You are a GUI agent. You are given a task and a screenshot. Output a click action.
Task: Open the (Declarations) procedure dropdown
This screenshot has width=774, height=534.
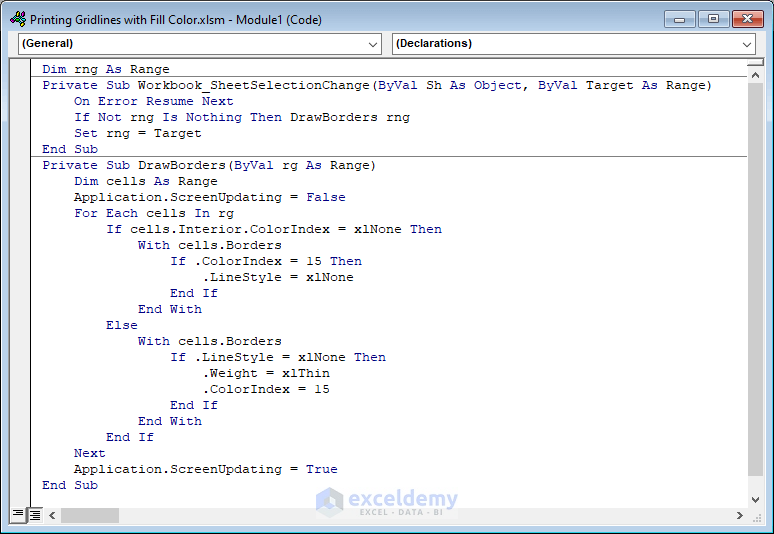574,44
